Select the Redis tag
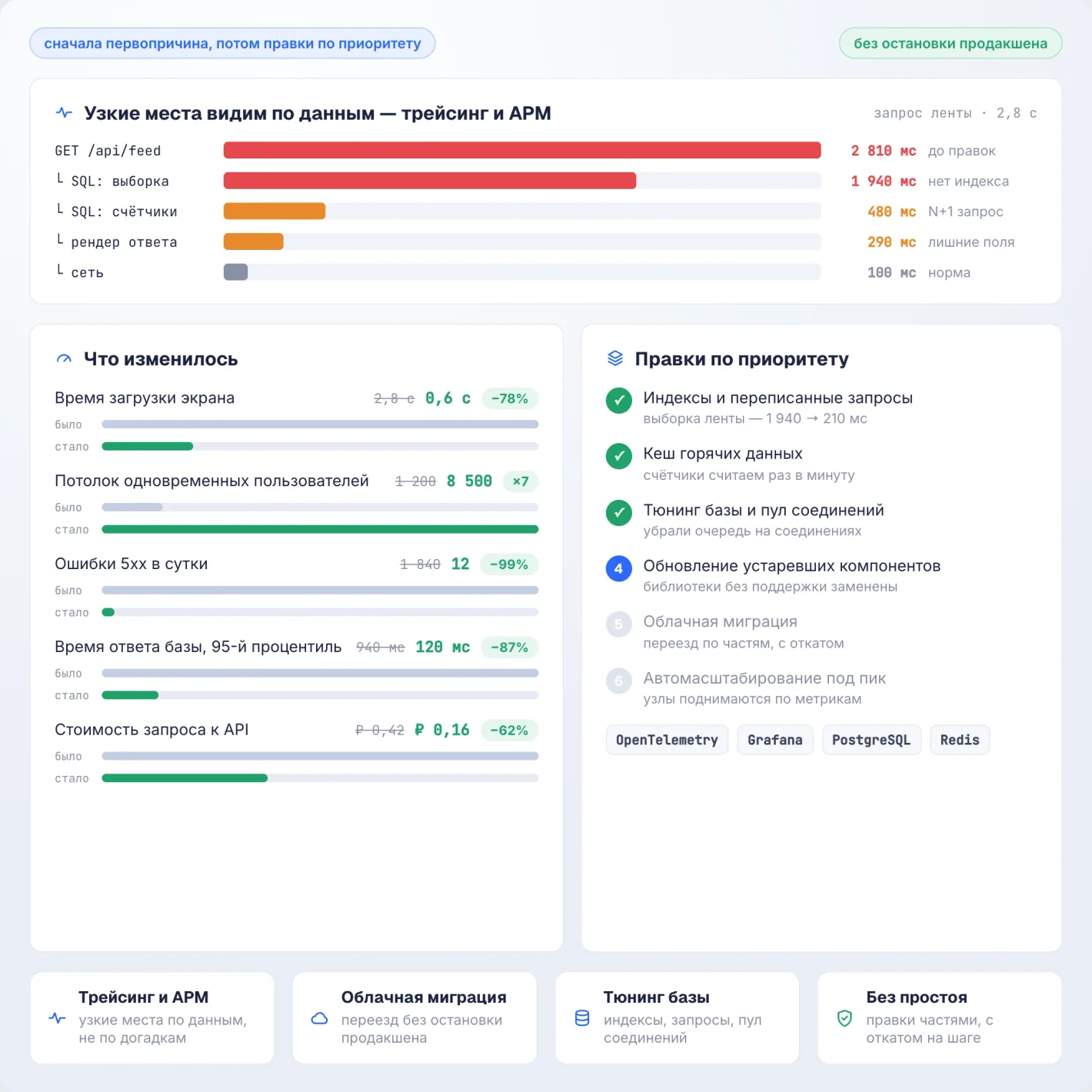This screenshot has height=1092, width=1092. pyautogui.click(x=960, y=740)
